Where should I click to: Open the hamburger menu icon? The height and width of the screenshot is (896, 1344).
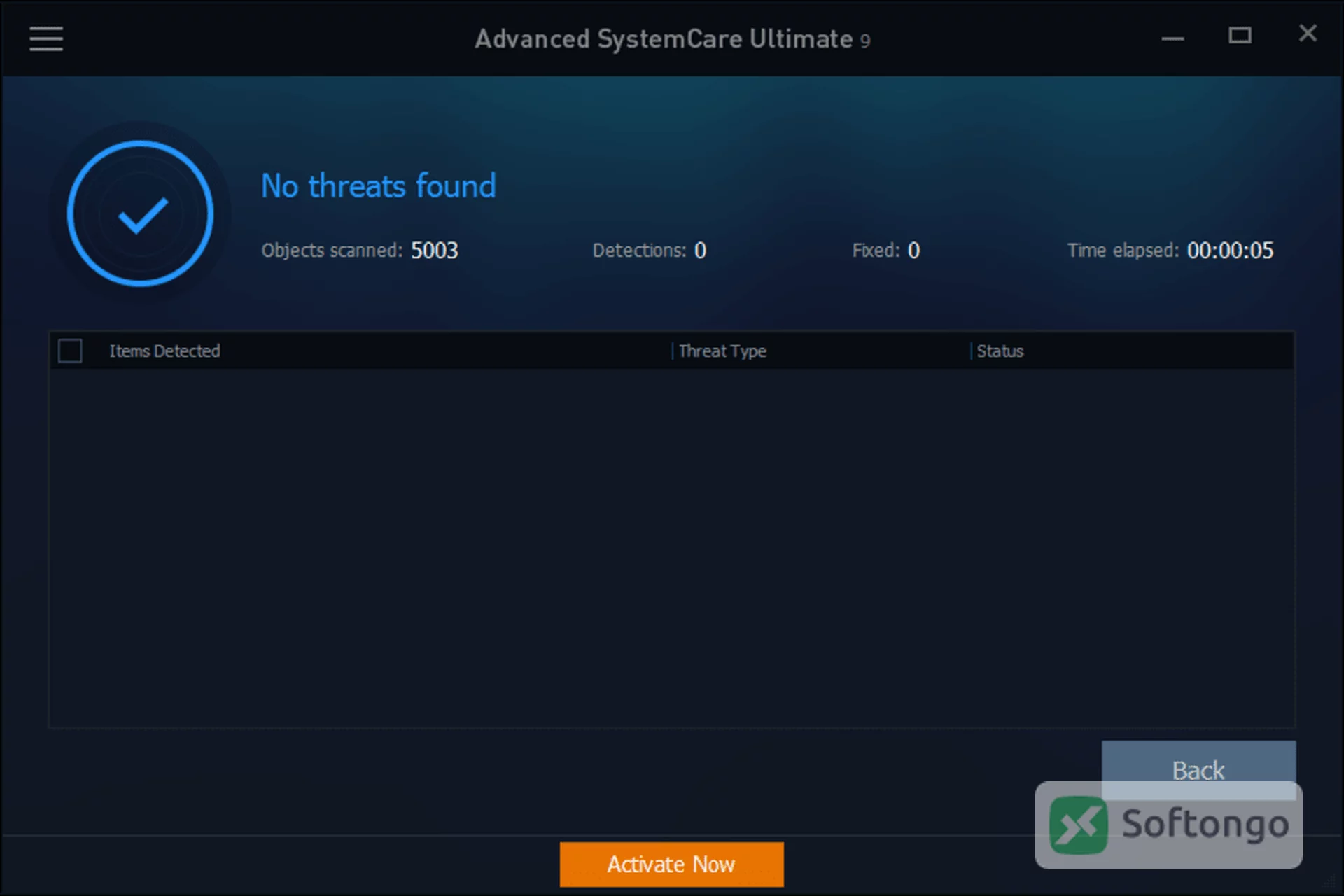46,38
